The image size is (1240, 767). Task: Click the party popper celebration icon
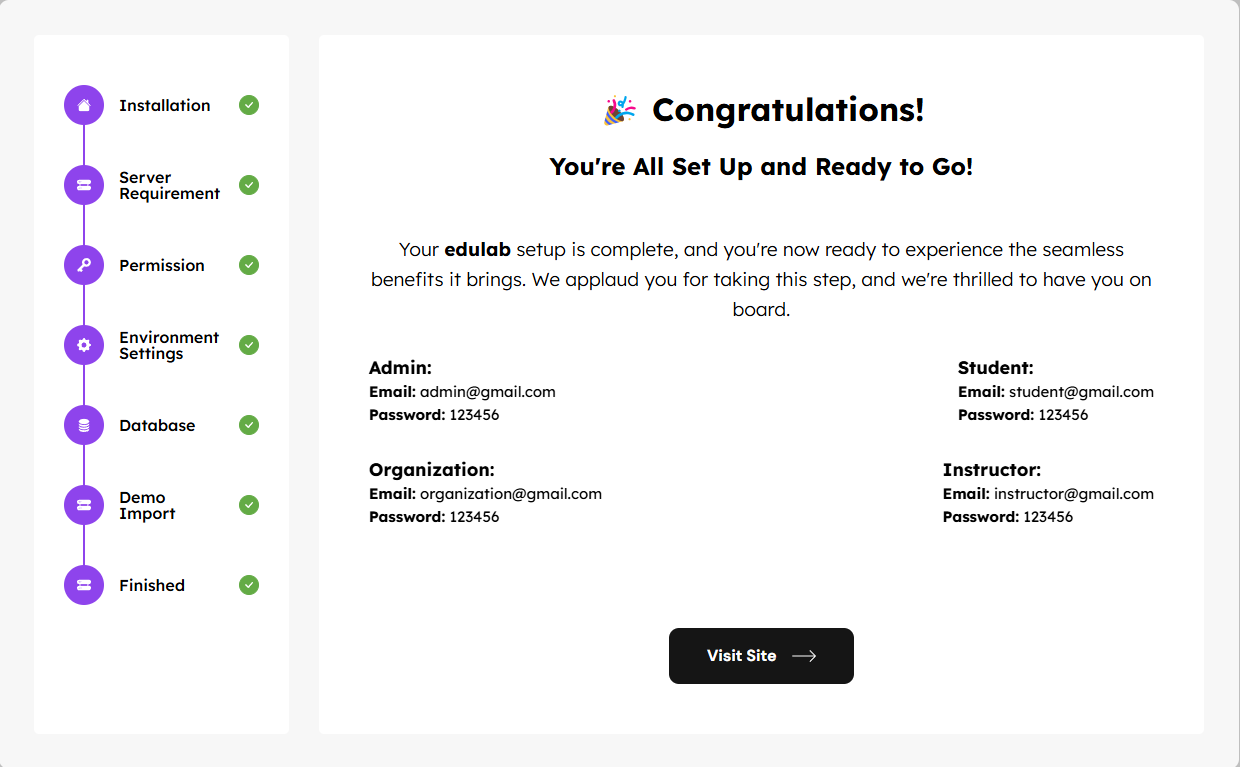(x=619, y=110)
